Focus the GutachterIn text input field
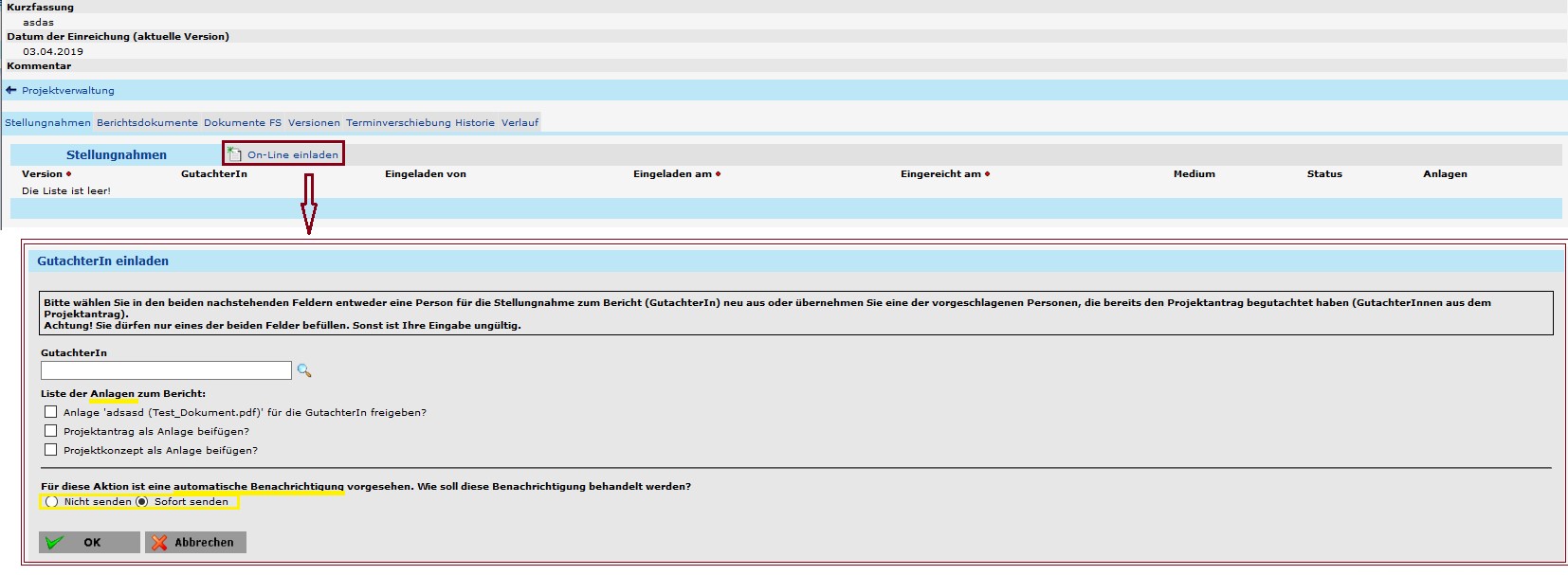This screenshot has width=1568, height=575. tap(166, 370)
